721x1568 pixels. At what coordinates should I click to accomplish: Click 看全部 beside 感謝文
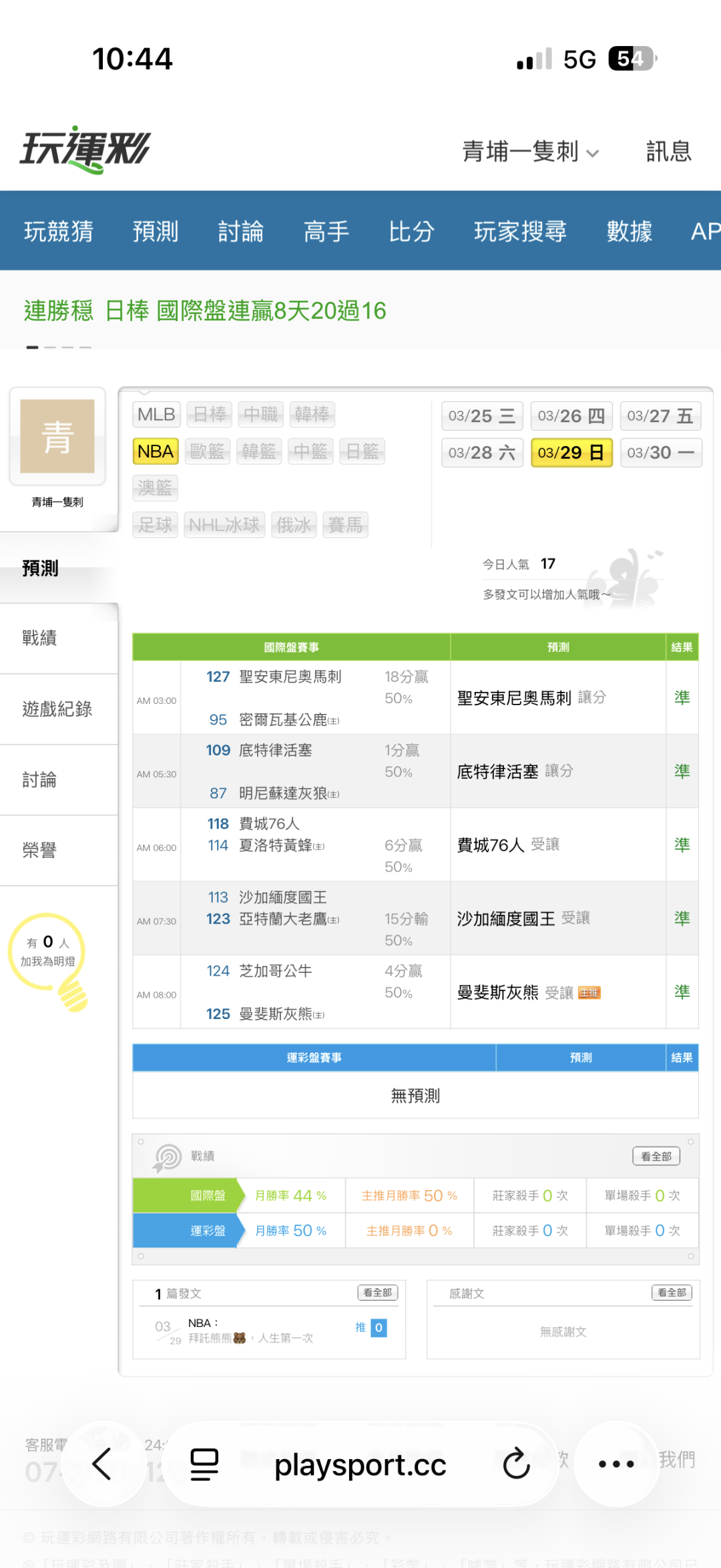[x=672, y=1293]
